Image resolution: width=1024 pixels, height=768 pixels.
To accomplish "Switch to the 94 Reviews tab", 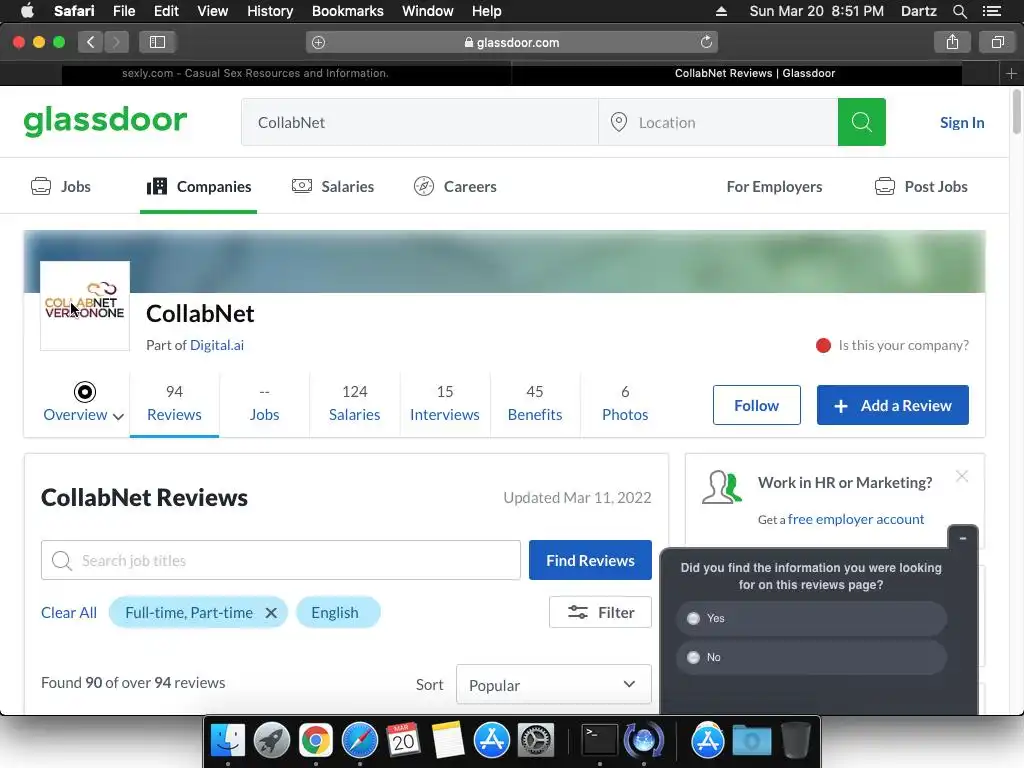I will tap(174, 404).
